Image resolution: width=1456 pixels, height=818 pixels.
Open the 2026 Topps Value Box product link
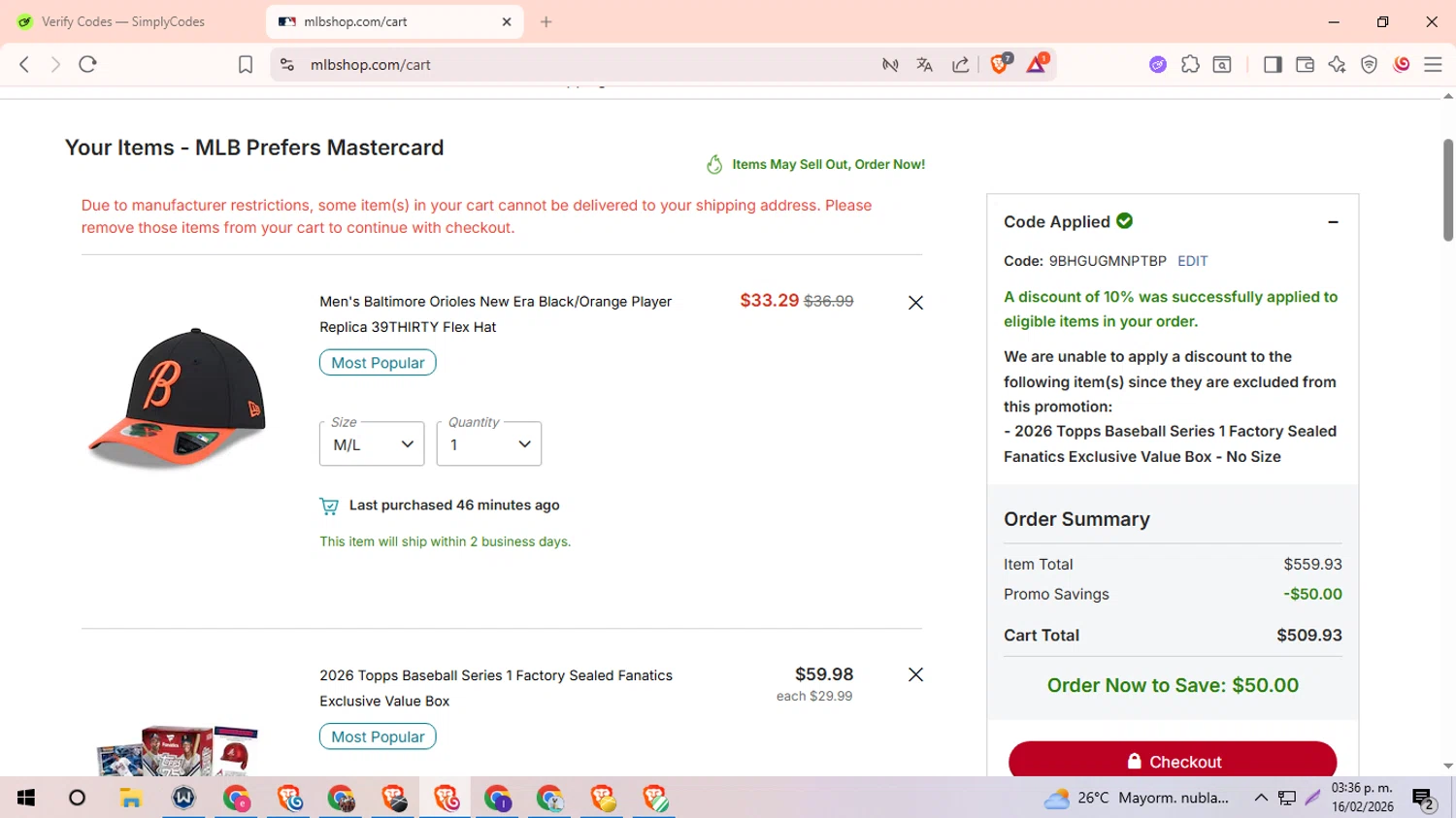point(496,688)
